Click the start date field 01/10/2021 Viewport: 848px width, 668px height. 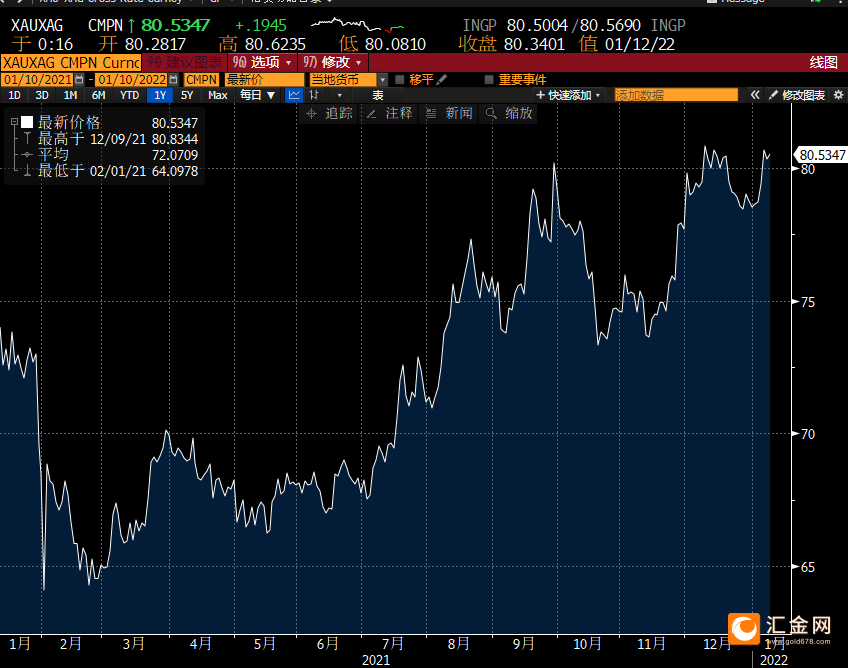37,80
